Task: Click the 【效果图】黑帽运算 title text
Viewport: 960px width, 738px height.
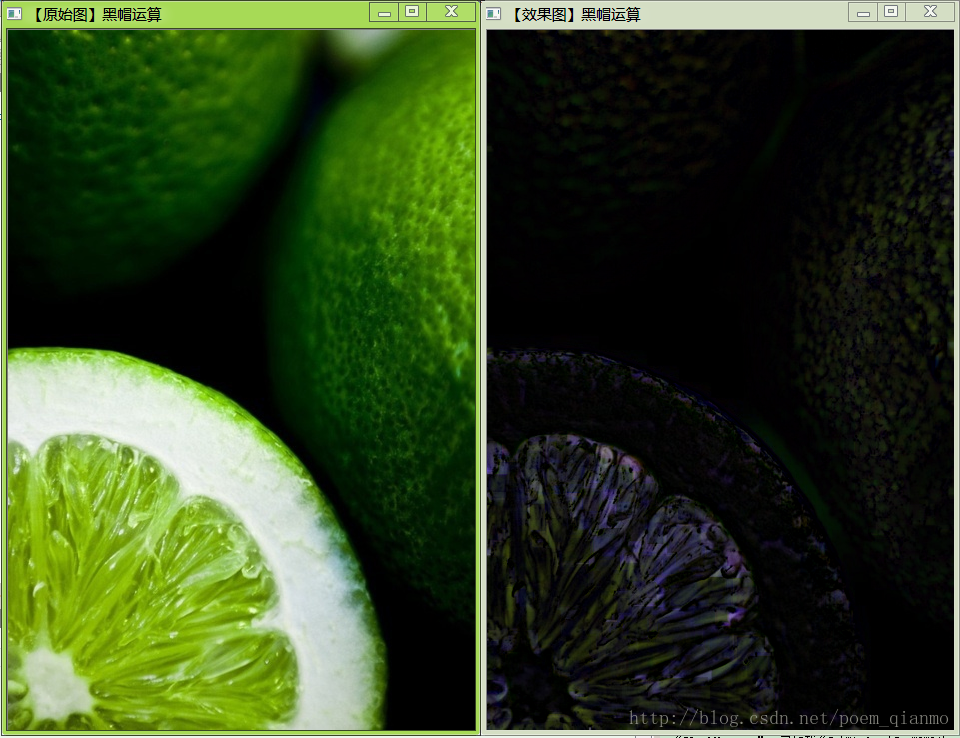Action: pyautogui.click(x=575, y=14)
